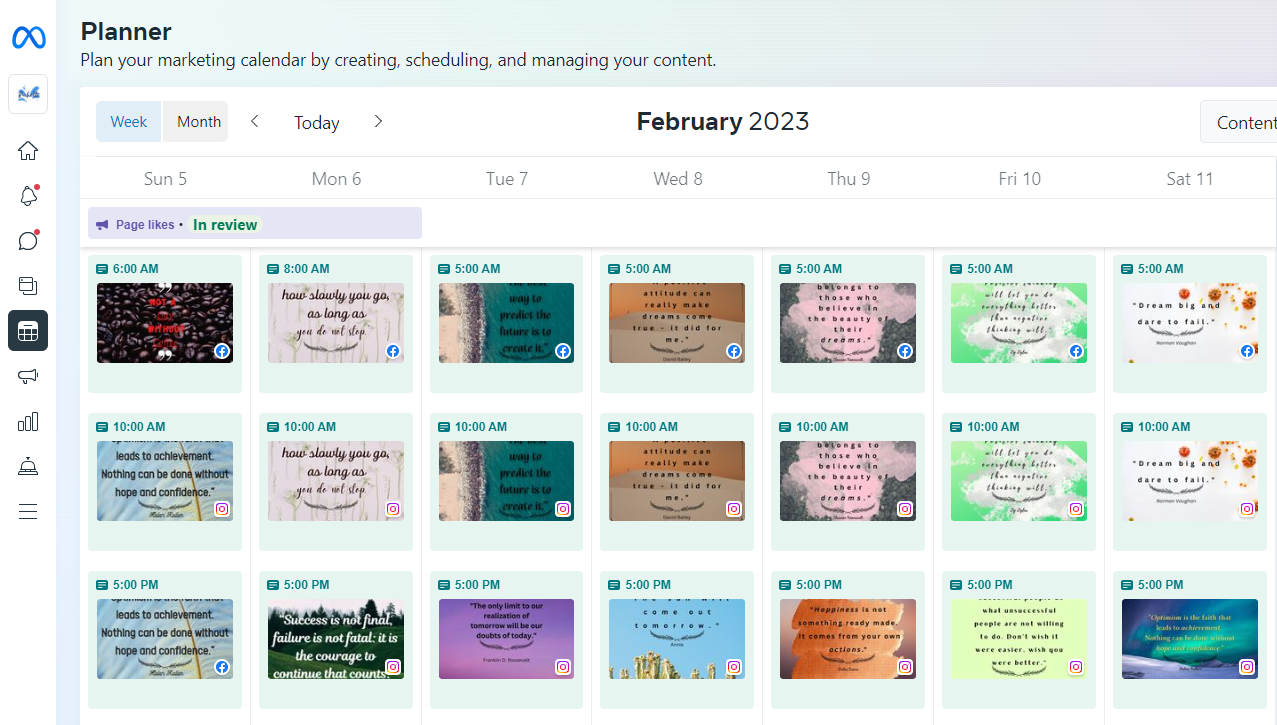Open Friday 5:00 PM yellow quote post
Image resolution: width=1277 pixels, height=725 pixels.
tap(1019, 639)
